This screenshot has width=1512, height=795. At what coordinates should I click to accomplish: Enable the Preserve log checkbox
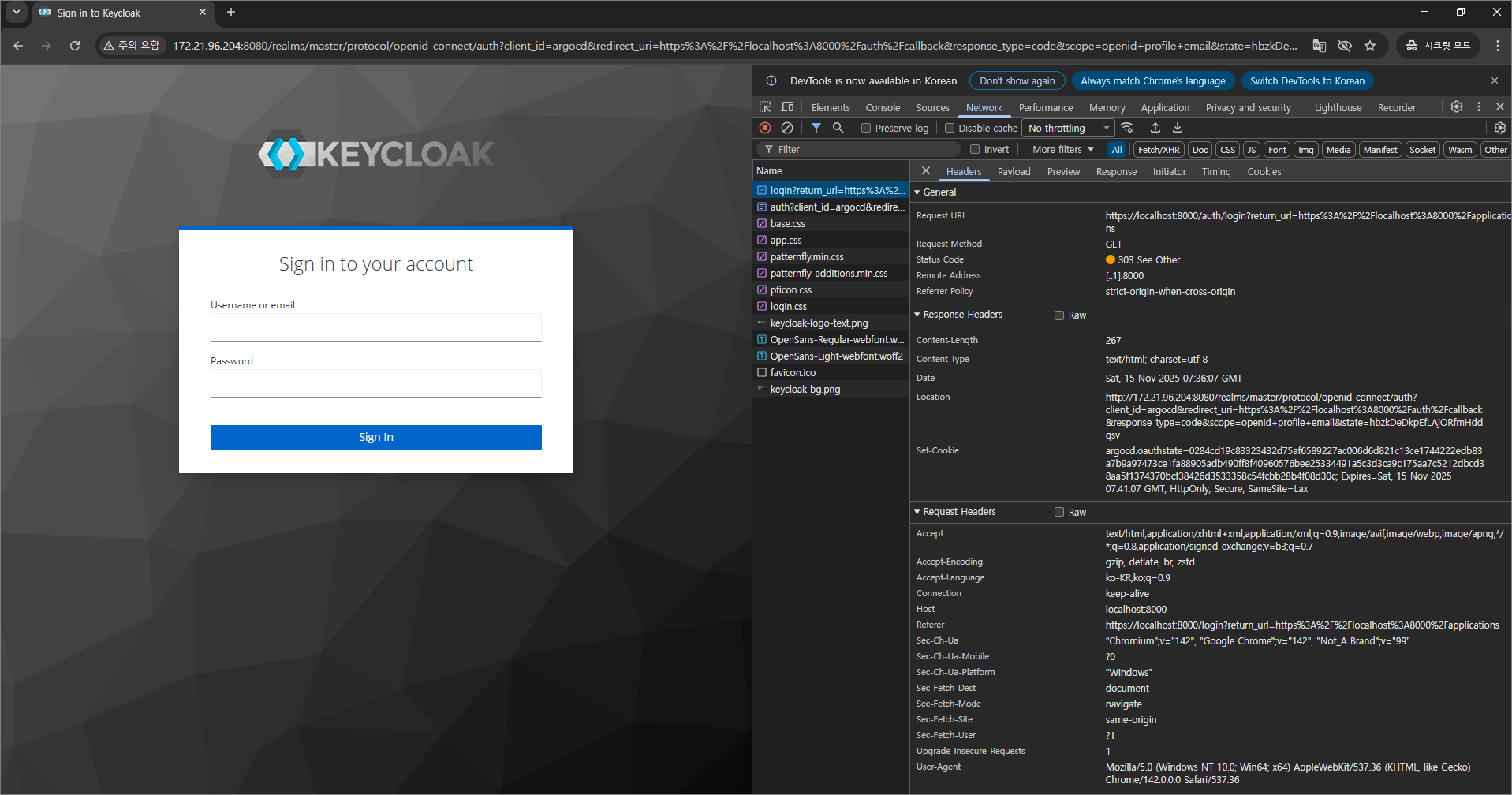point(866,128)
